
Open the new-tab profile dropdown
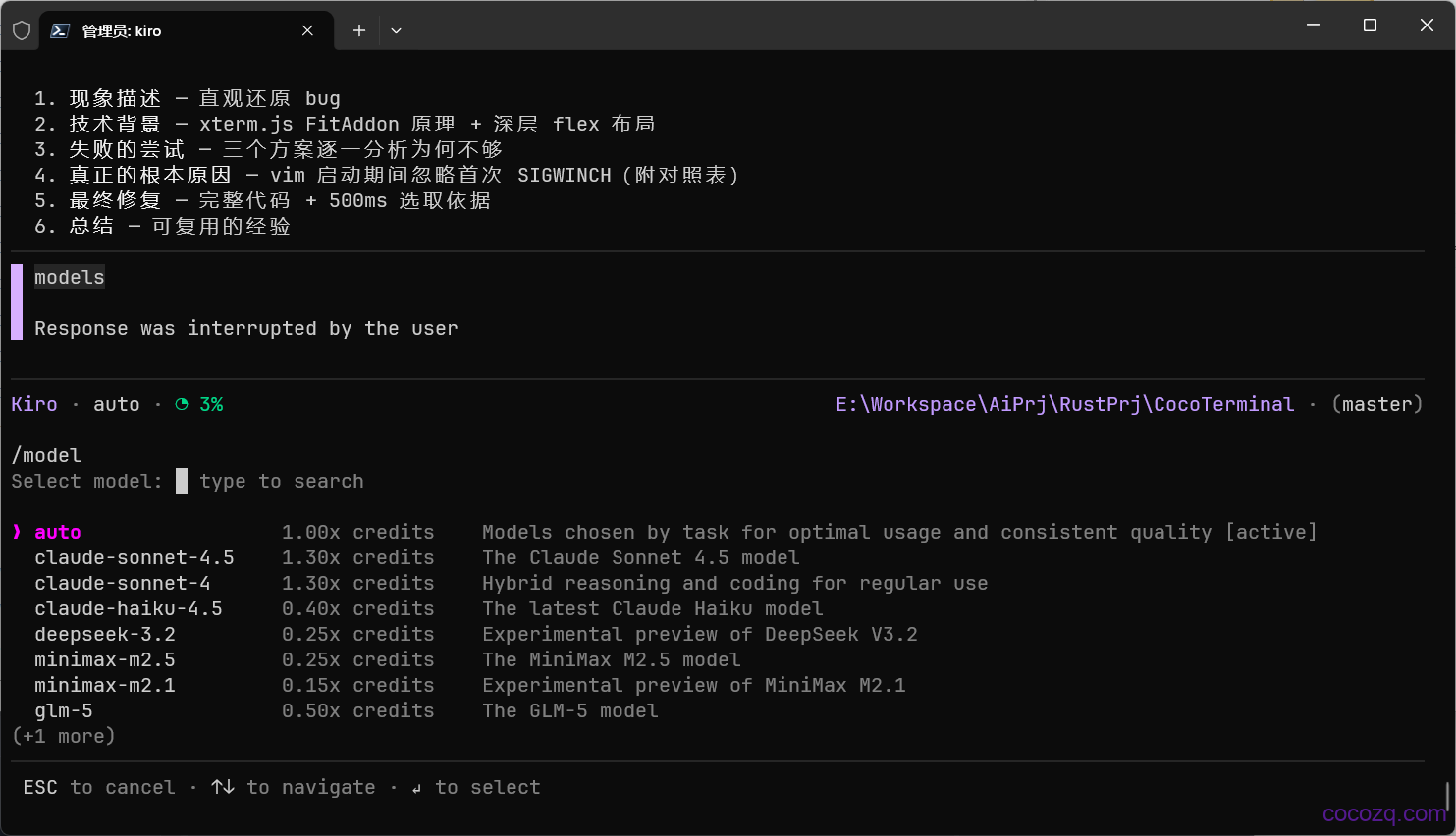396,30
